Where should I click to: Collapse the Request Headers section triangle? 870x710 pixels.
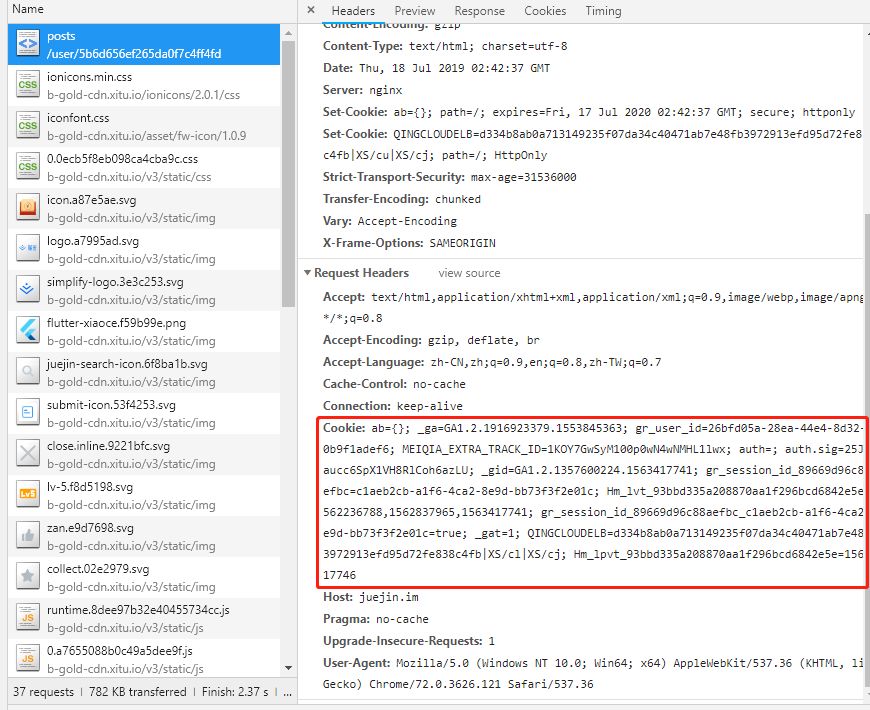(x=307, y=273)
